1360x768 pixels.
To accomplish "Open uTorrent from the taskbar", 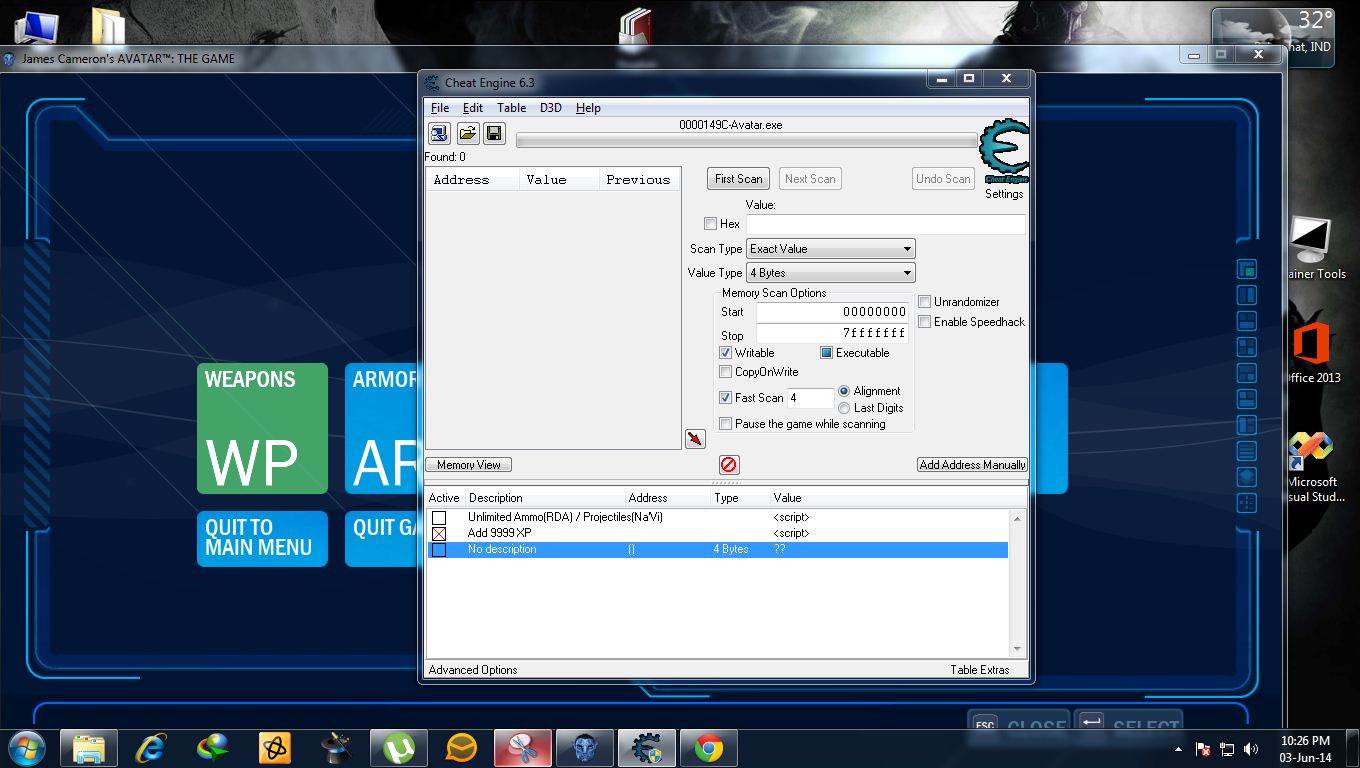I will (400, 747).
